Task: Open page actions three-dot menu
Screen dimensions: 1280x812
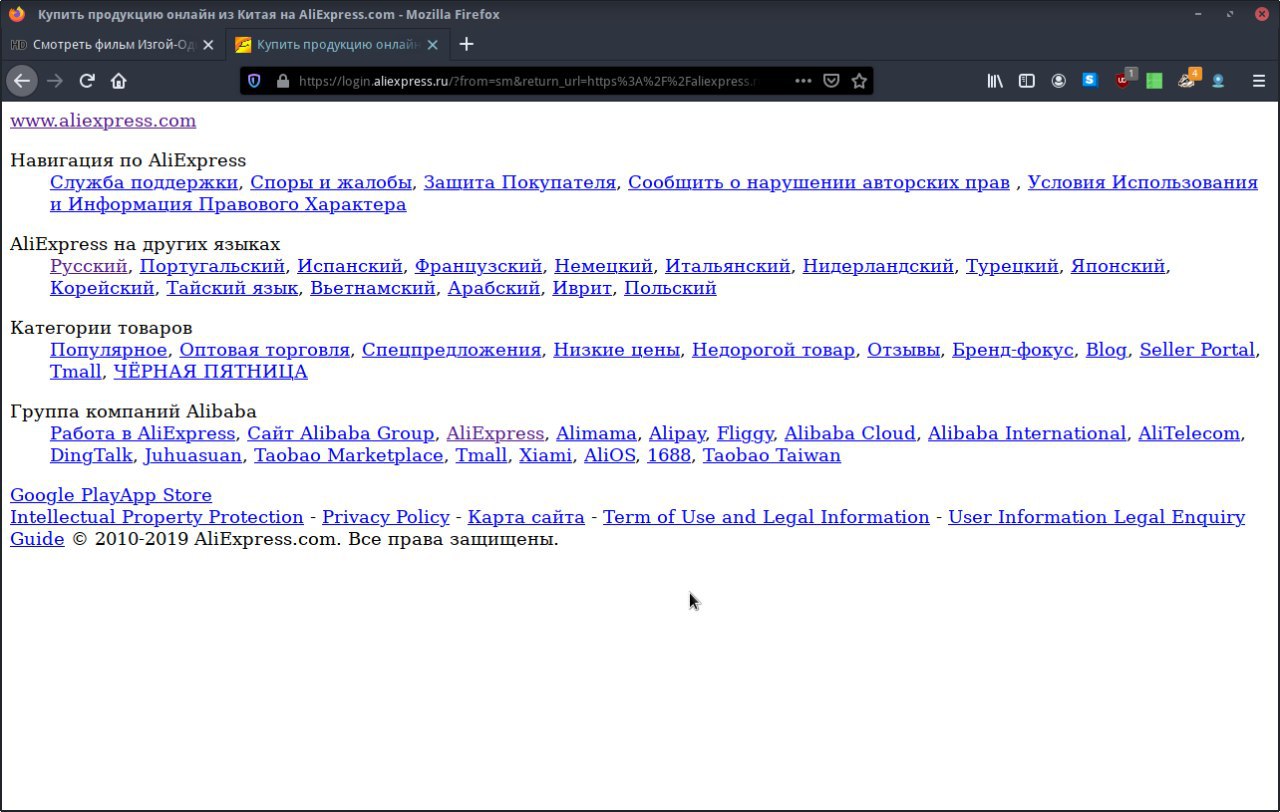Action: tap(803, 81)
